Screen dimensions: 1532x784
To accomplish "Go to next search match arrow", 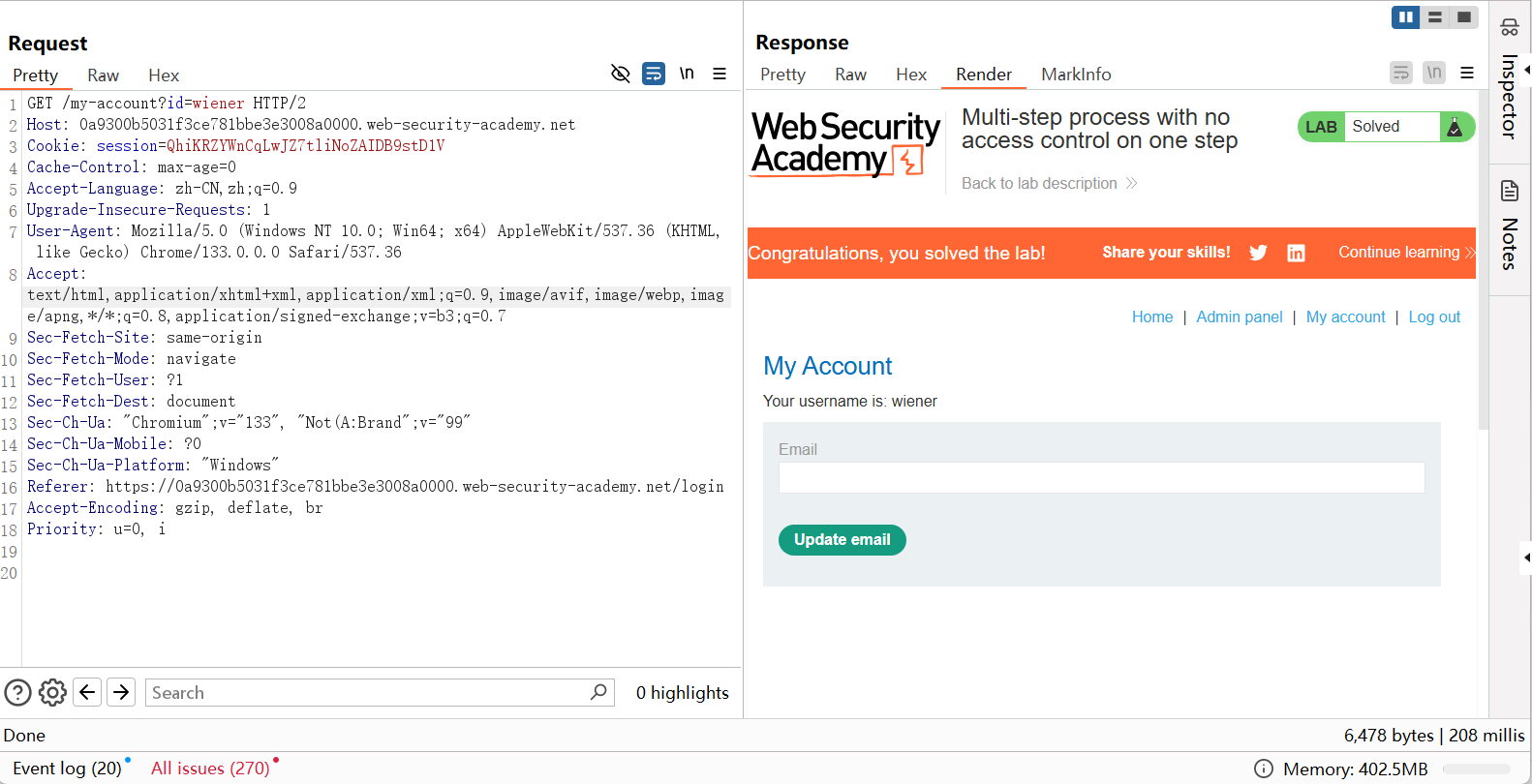I will pos(121,692).
